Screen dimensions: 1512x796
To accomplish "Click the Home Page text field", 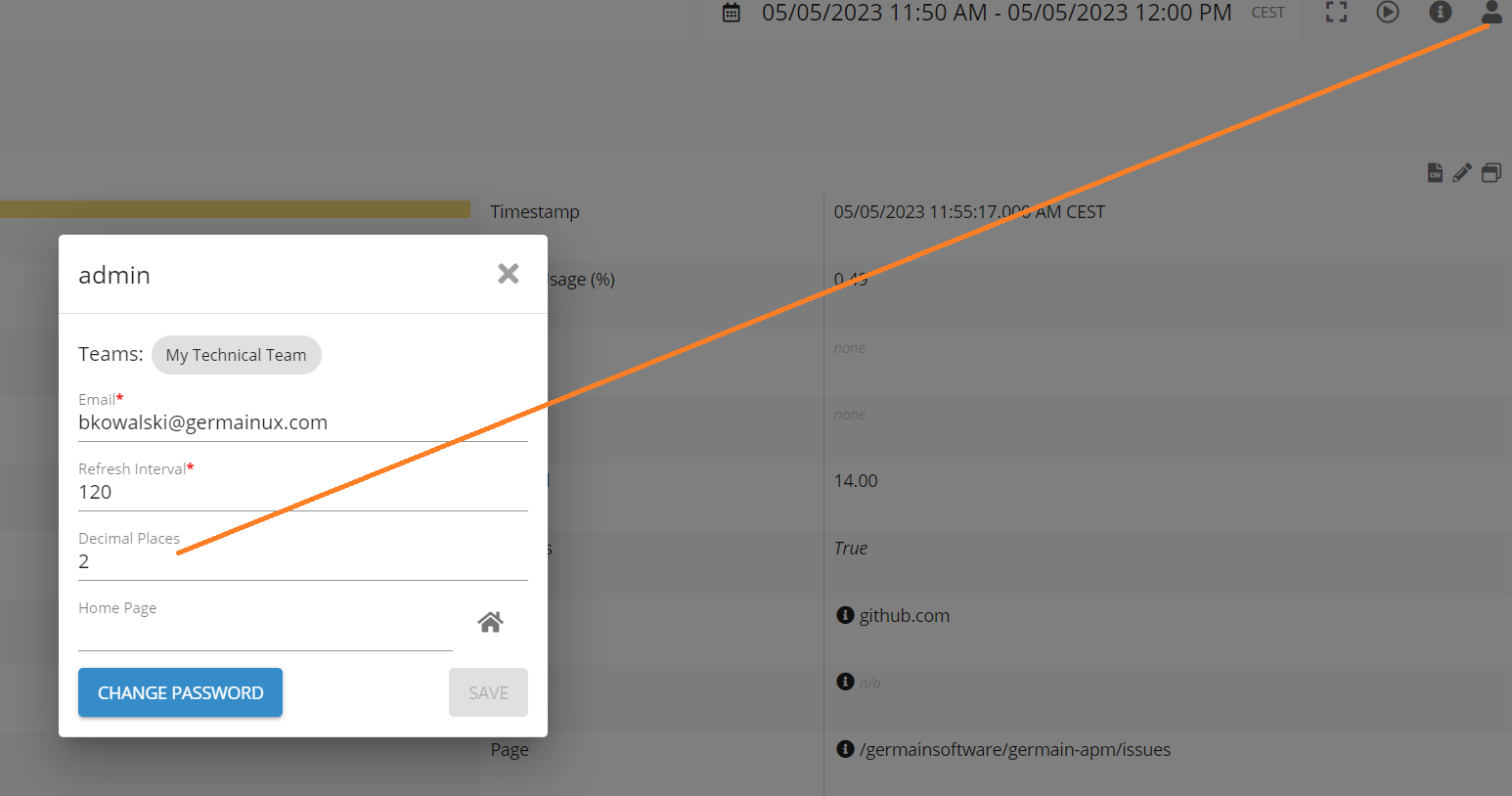I will 264,633.
